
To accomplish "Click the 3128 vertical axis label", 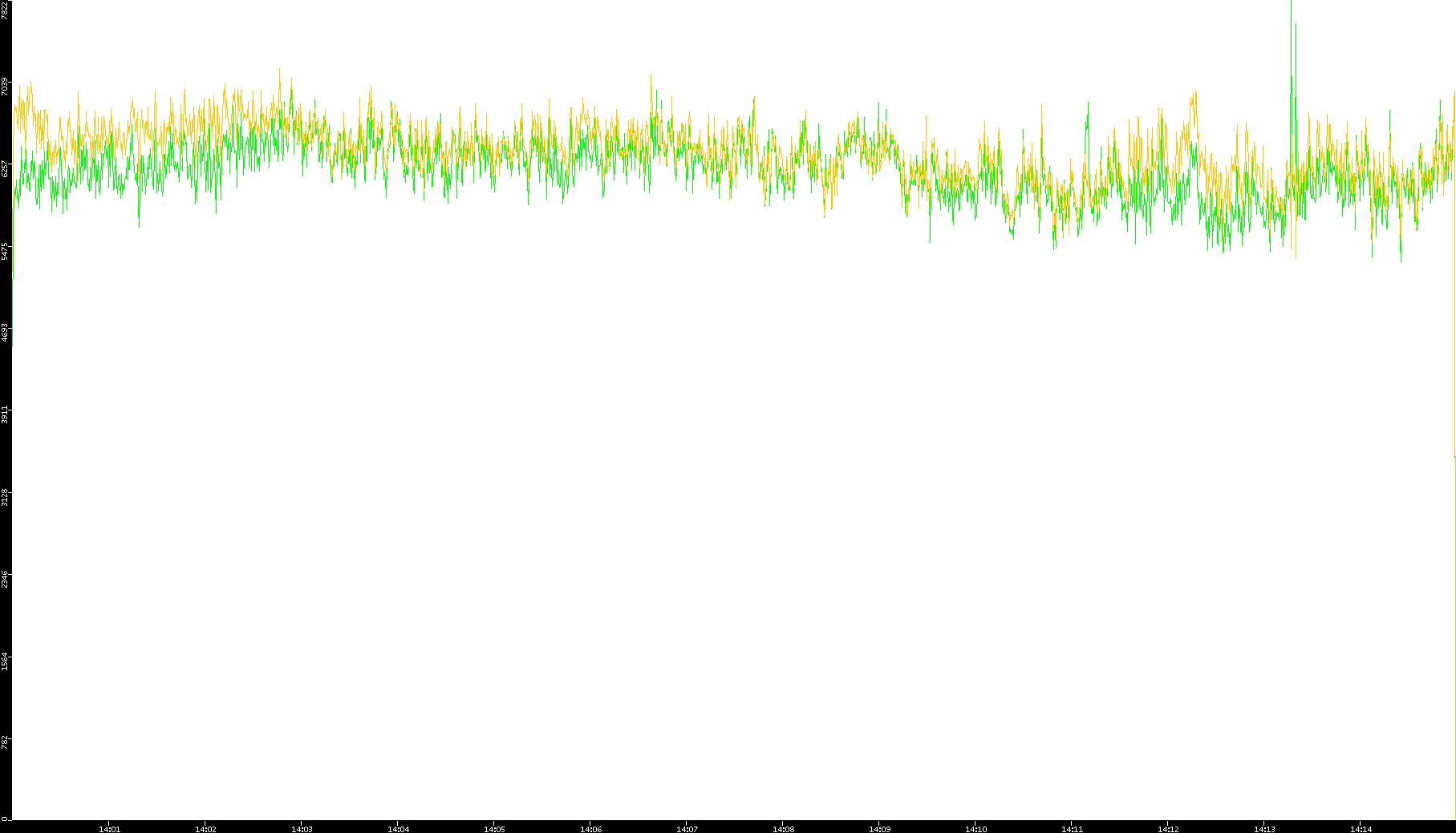I will click(6, 496).
